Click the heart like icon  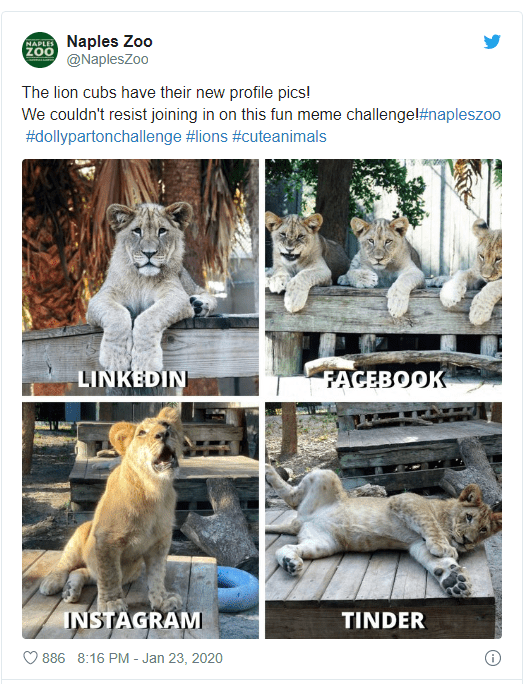point(30,658)
